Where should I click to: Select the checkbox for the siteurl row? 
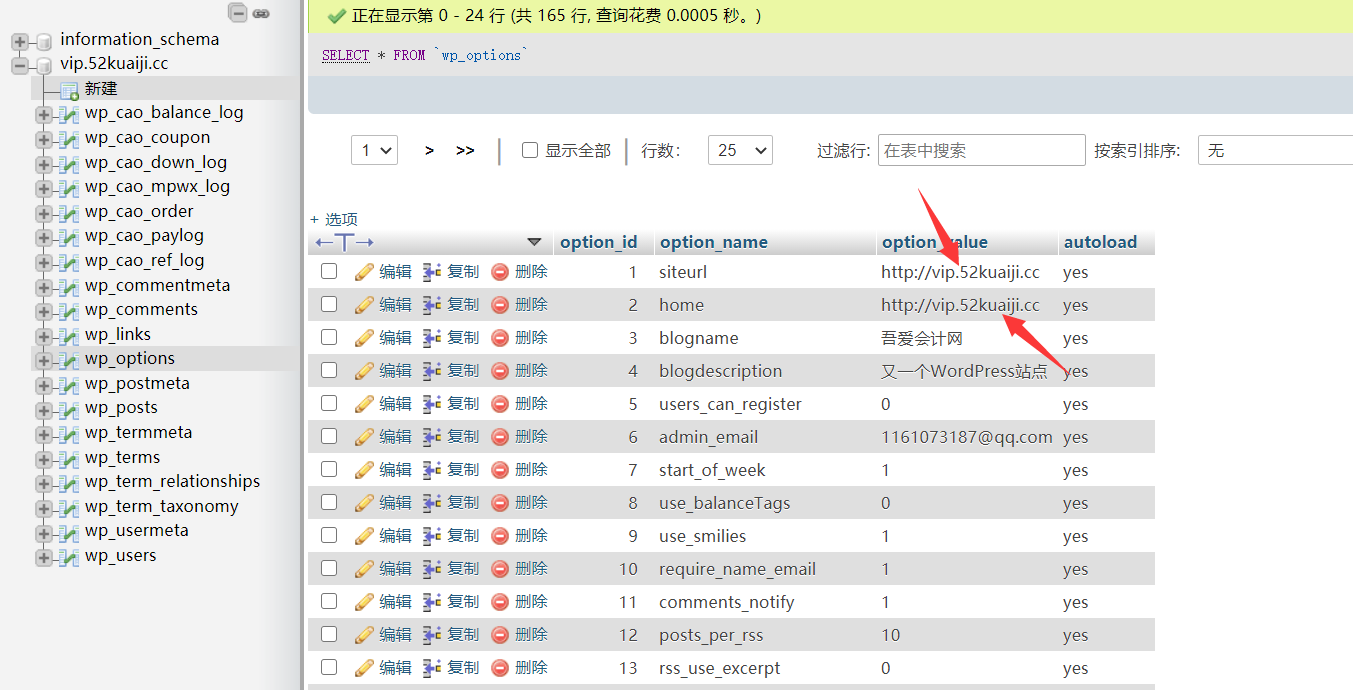click(x=329, y=272)
